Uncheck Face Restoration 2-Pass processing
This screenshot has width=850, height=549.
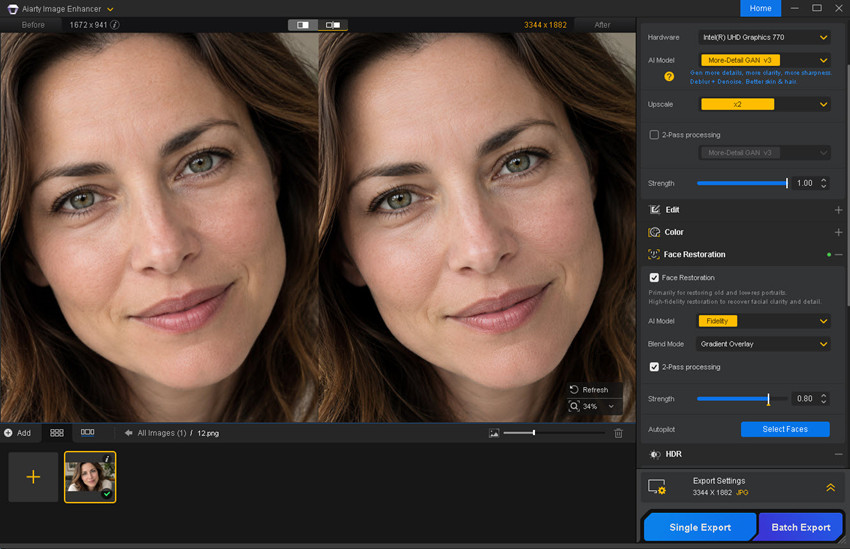pos(654,367)
